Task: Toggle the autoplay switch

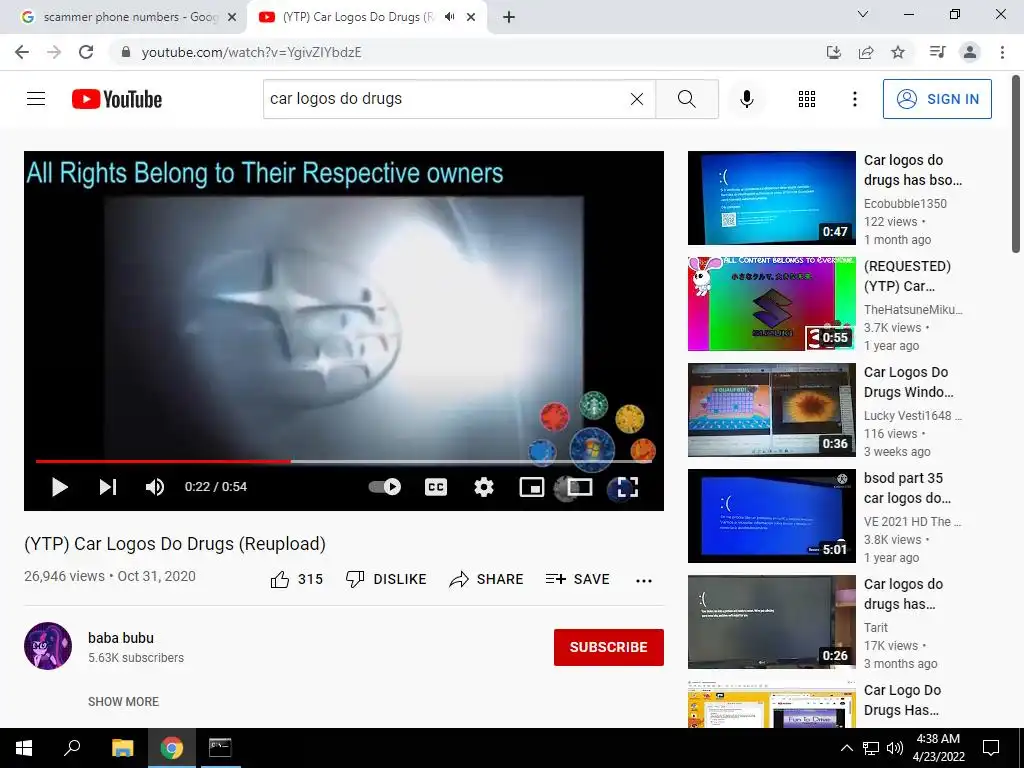Action: coord(385,487)
